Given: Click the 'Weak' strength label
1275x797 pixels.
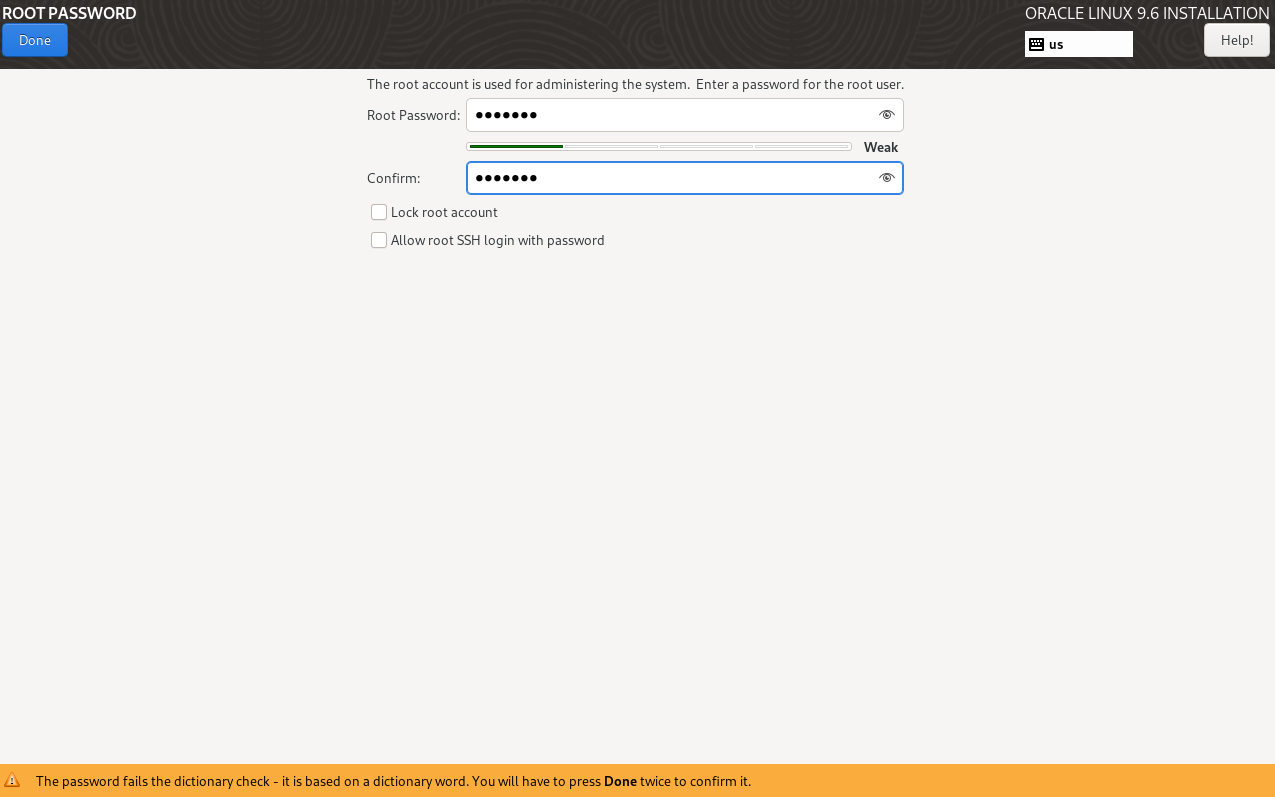Looking at the screenshot, I should (880, 147).
